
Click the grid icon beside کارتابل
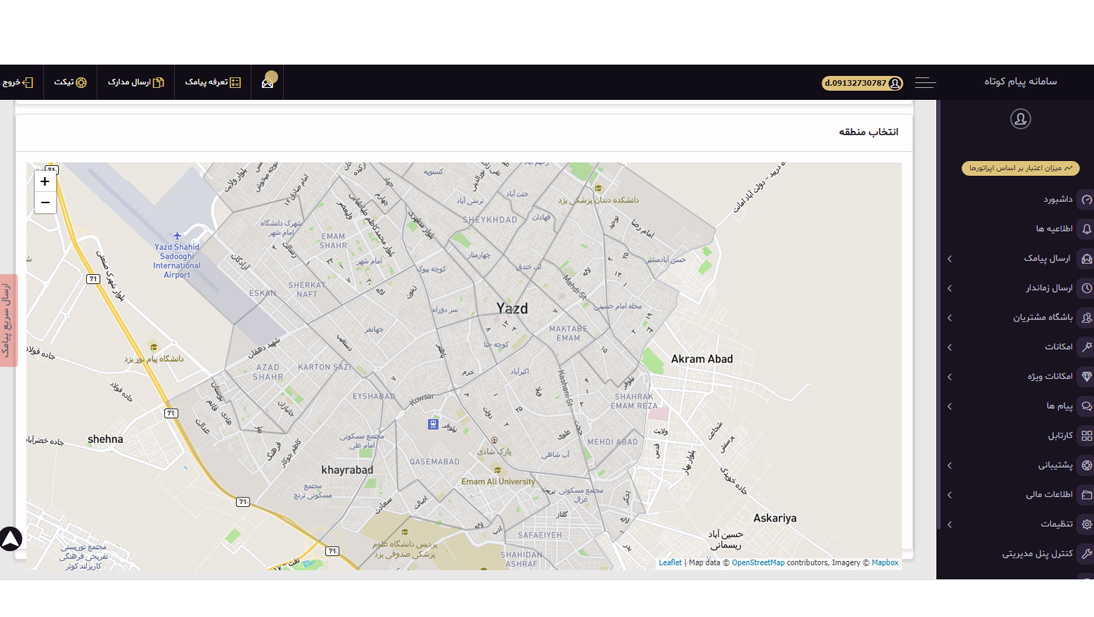click(1086, 436)
